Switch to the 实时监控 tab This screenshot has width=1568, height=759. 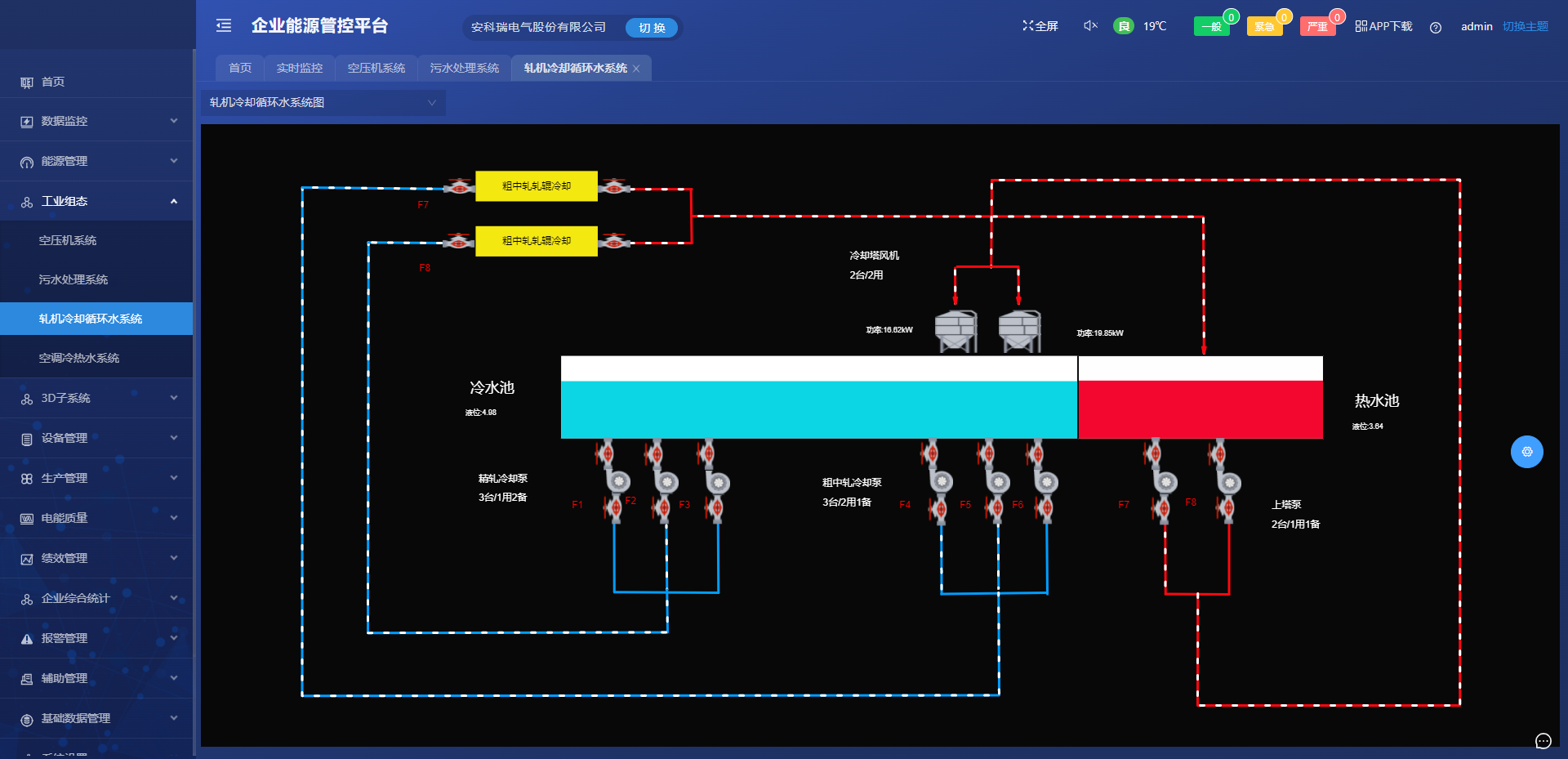tap(300, 68)
